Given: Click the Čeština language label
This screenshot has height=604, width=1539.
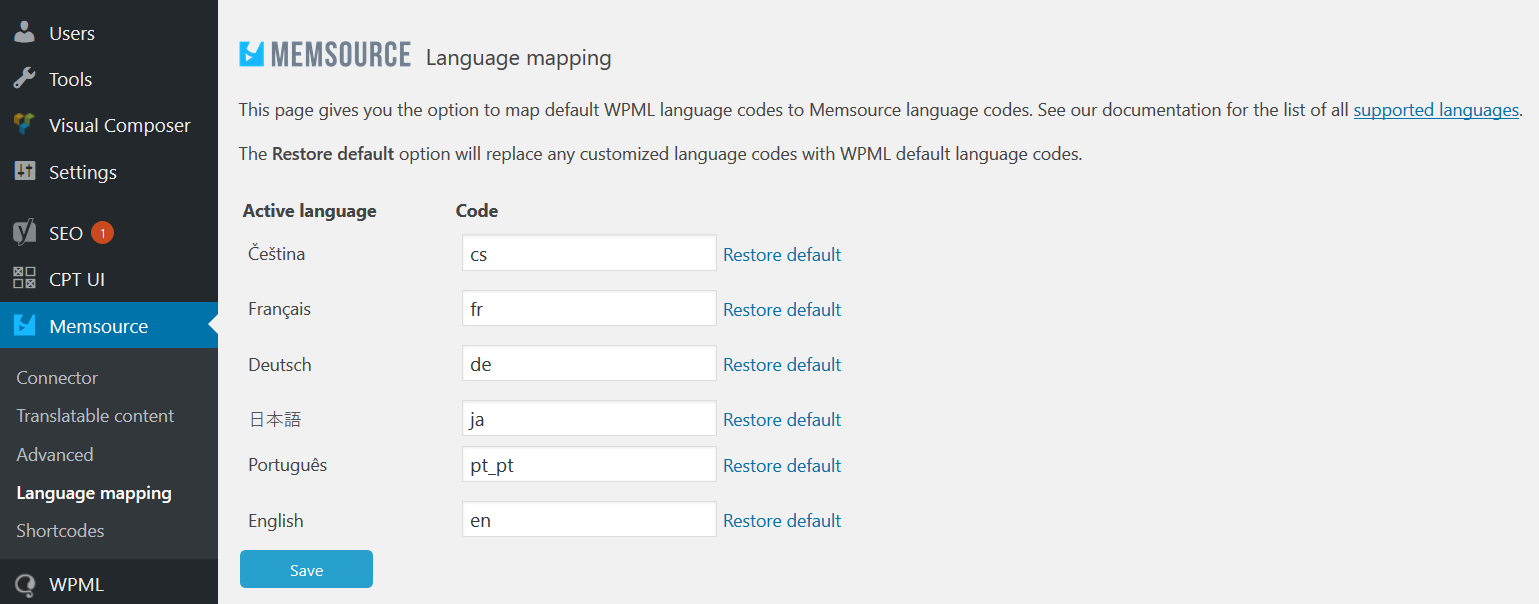Looking at the screenshot, I should 277,254.
